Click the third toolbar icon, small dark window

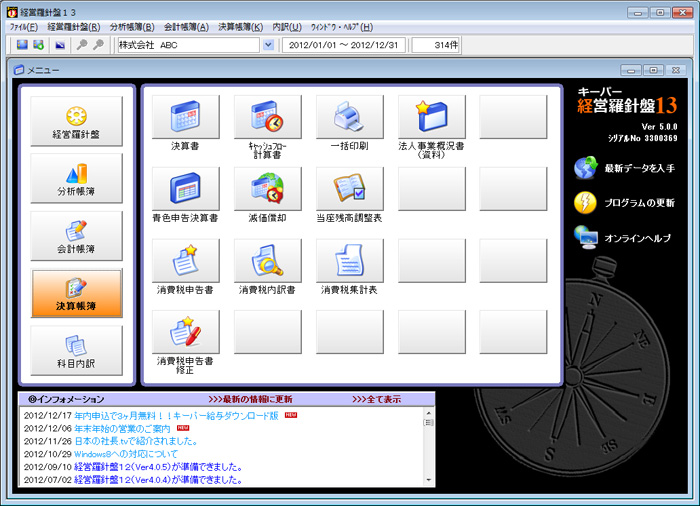tap(60, 45)
